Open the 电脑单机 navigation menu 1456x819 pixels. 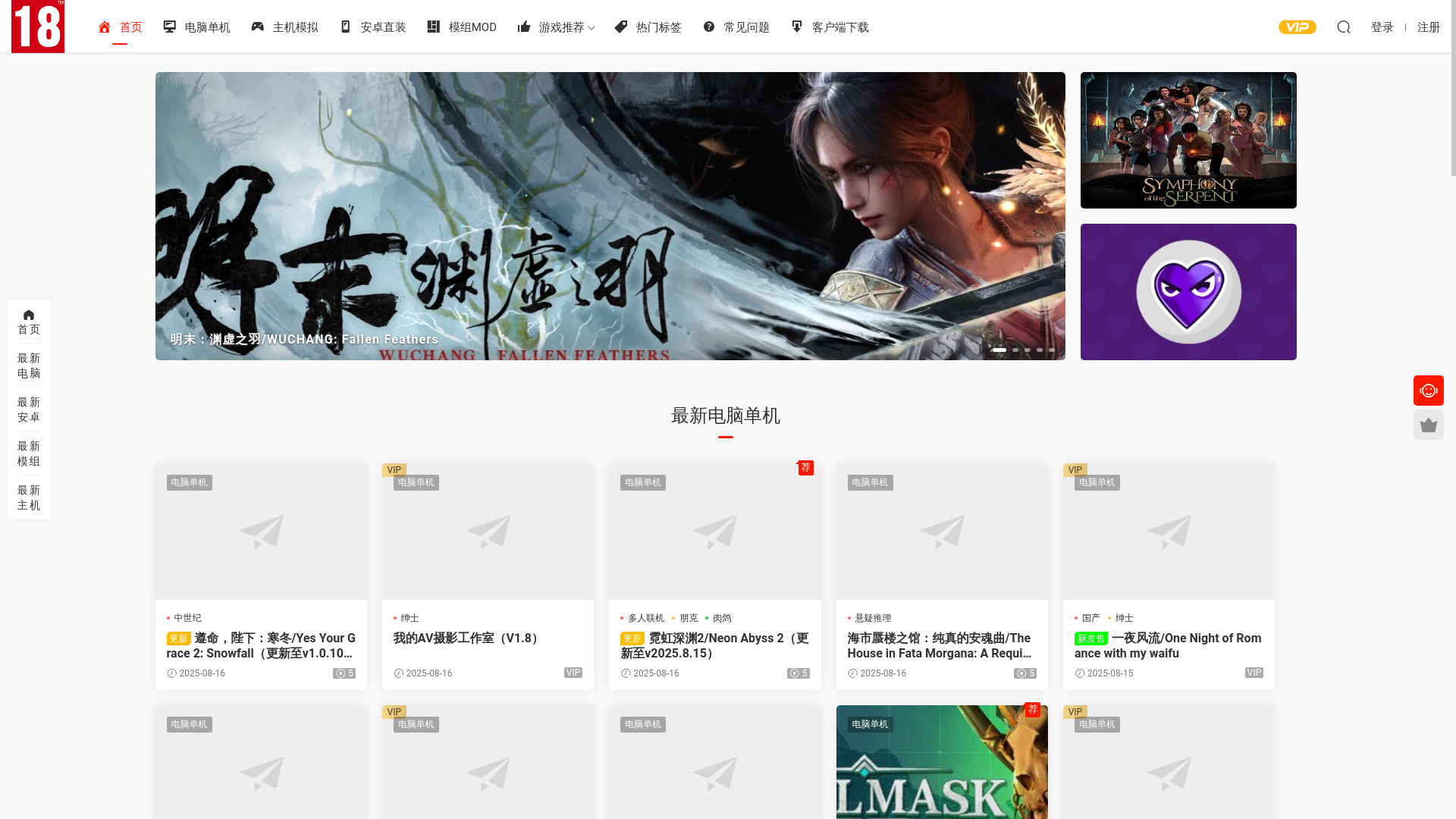[x=196, y=27]
